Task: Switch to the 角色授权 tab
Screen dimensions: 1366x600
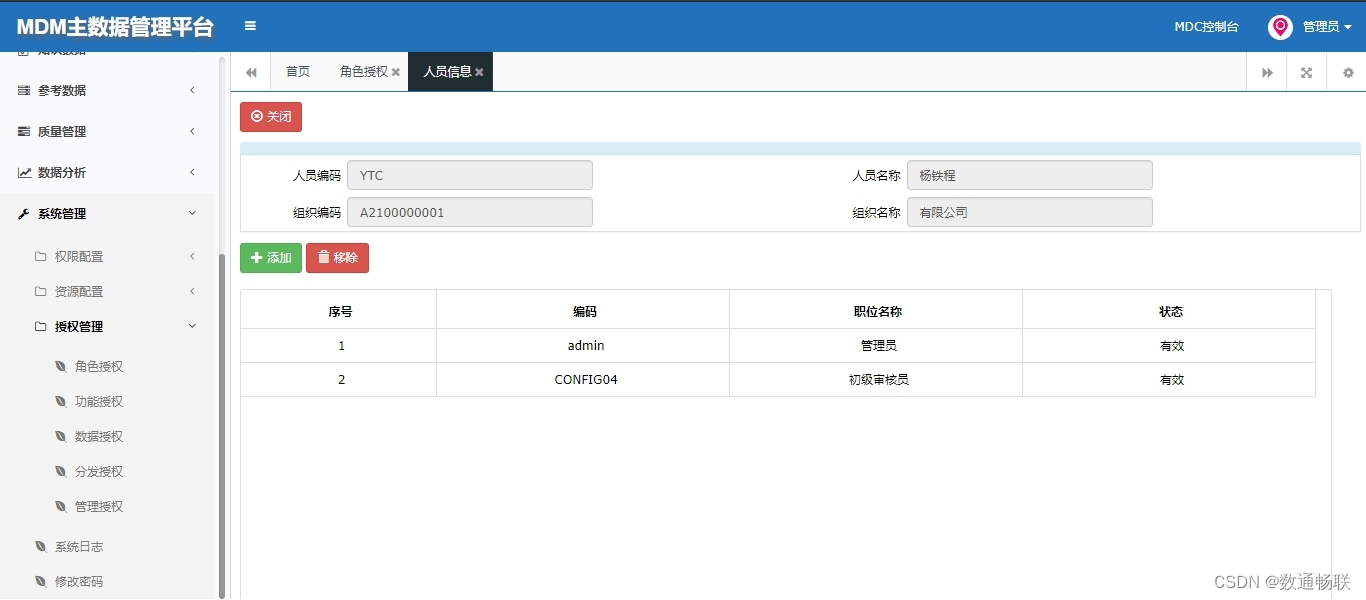Action: click(x=364, y=72)
